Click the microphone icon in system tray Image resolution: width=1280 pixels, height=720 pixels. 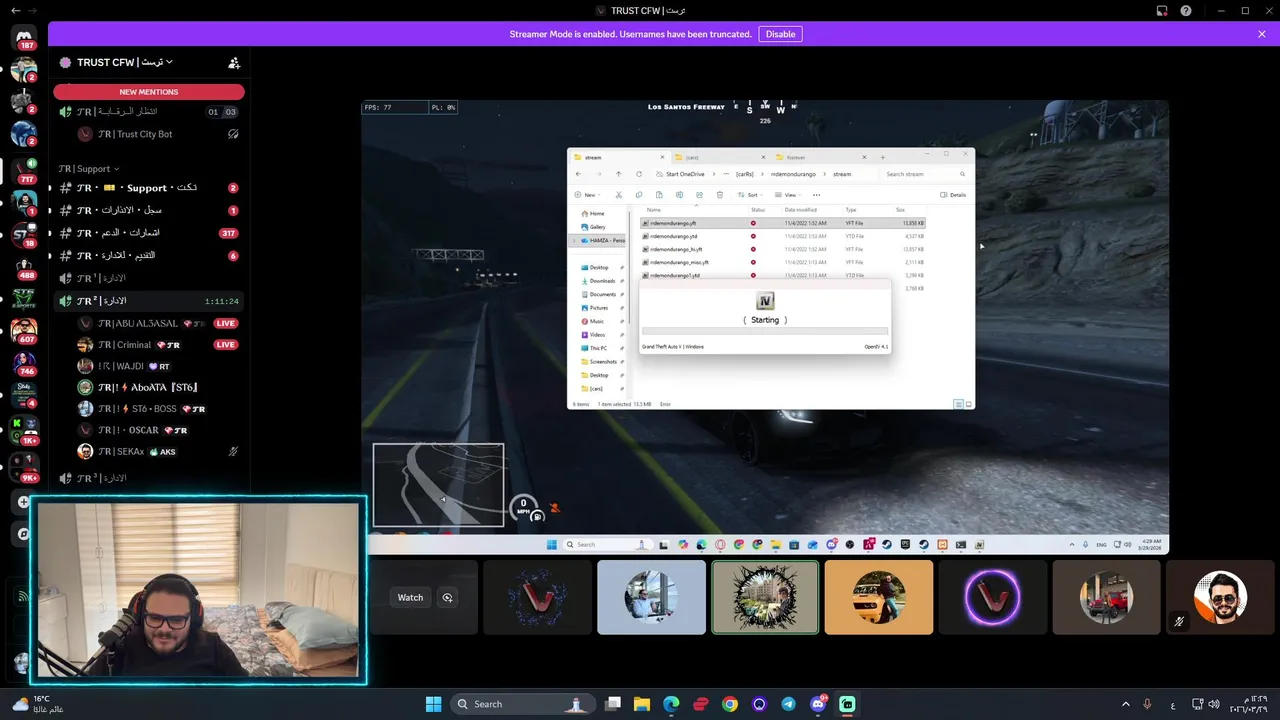pos(1147,704)
